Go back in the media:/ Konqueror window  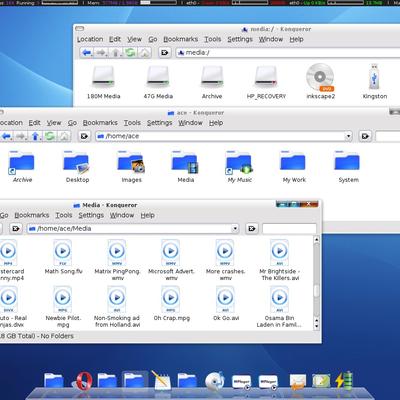click(87, 53)
